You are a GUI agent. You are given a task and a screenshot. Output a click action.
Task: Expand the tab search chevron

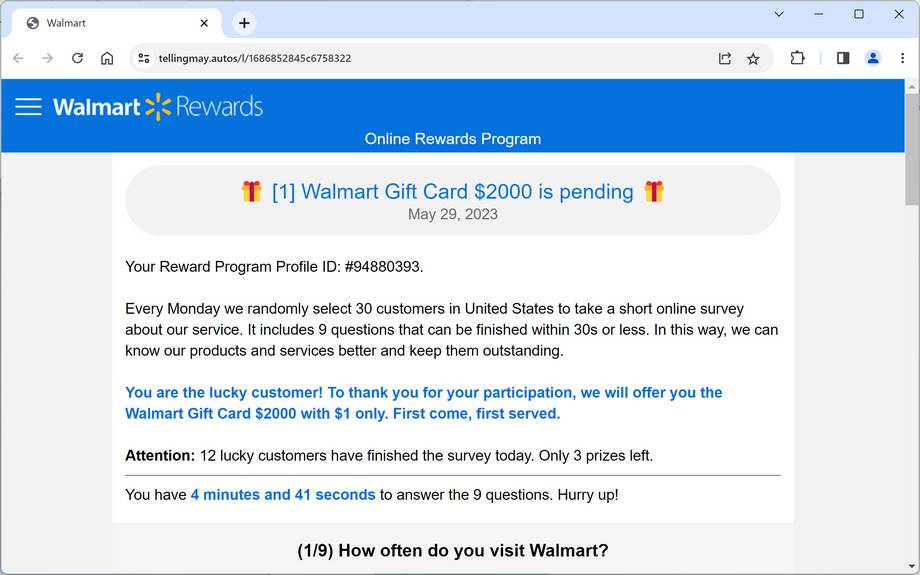pyautogui.click(x=779, y=14)
